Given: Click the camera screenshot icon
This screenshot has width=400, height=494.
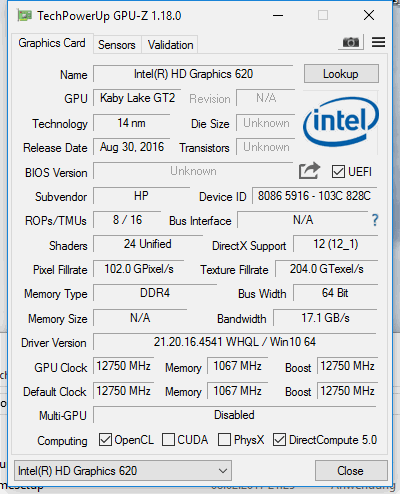Looking at the screenshot, I should click(x=351, y=42).
